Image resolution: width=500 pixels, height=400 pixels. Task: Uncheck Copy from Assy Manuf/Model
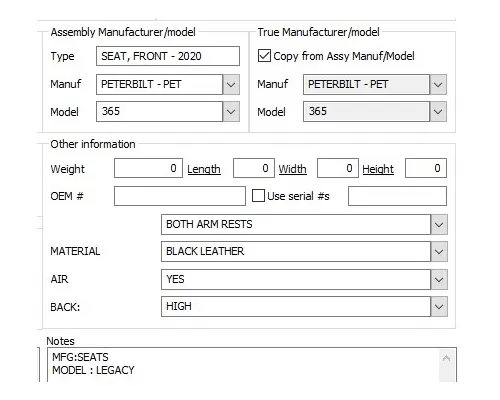point(264,56)
